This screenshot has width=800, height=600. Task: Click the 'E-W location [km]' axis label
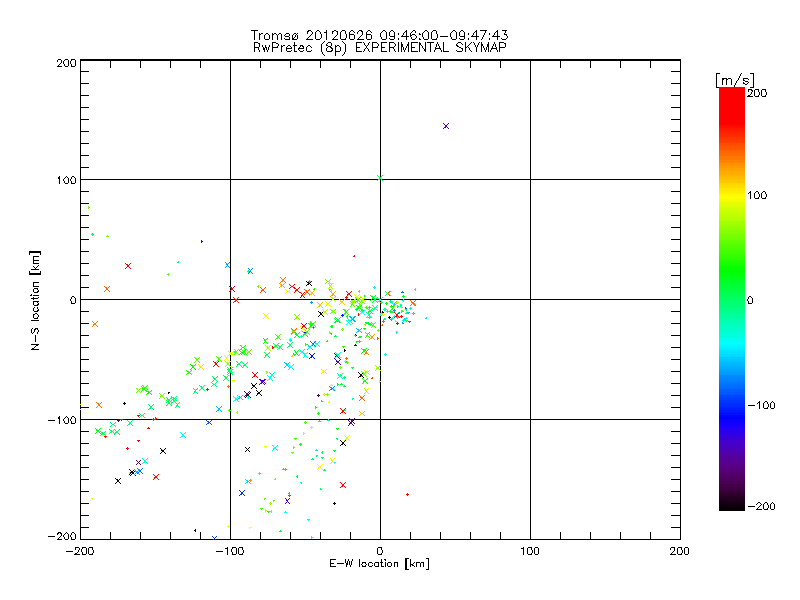click(379, 564)
